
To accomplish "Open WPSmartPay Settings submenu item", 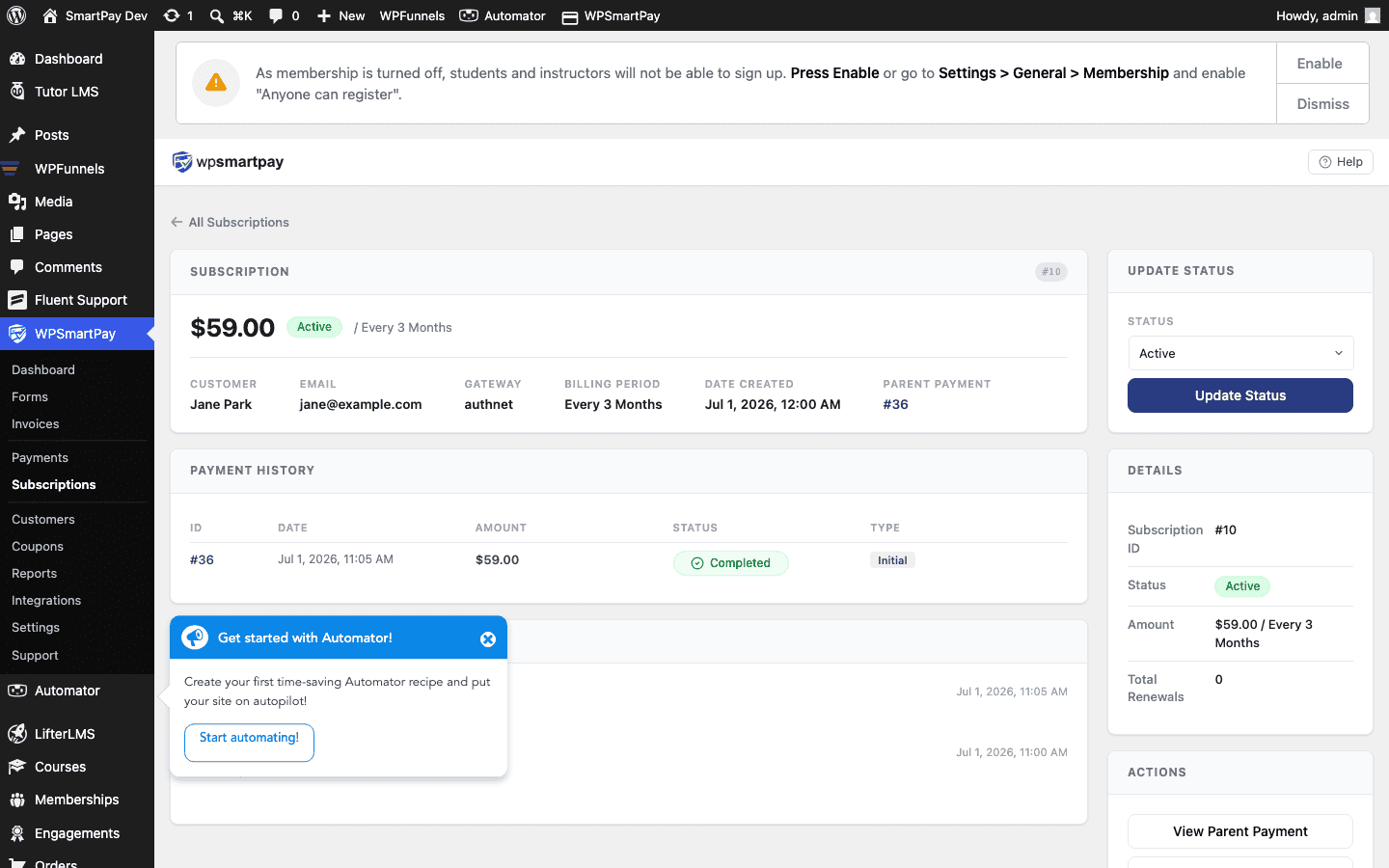I will tap(36, 627).
